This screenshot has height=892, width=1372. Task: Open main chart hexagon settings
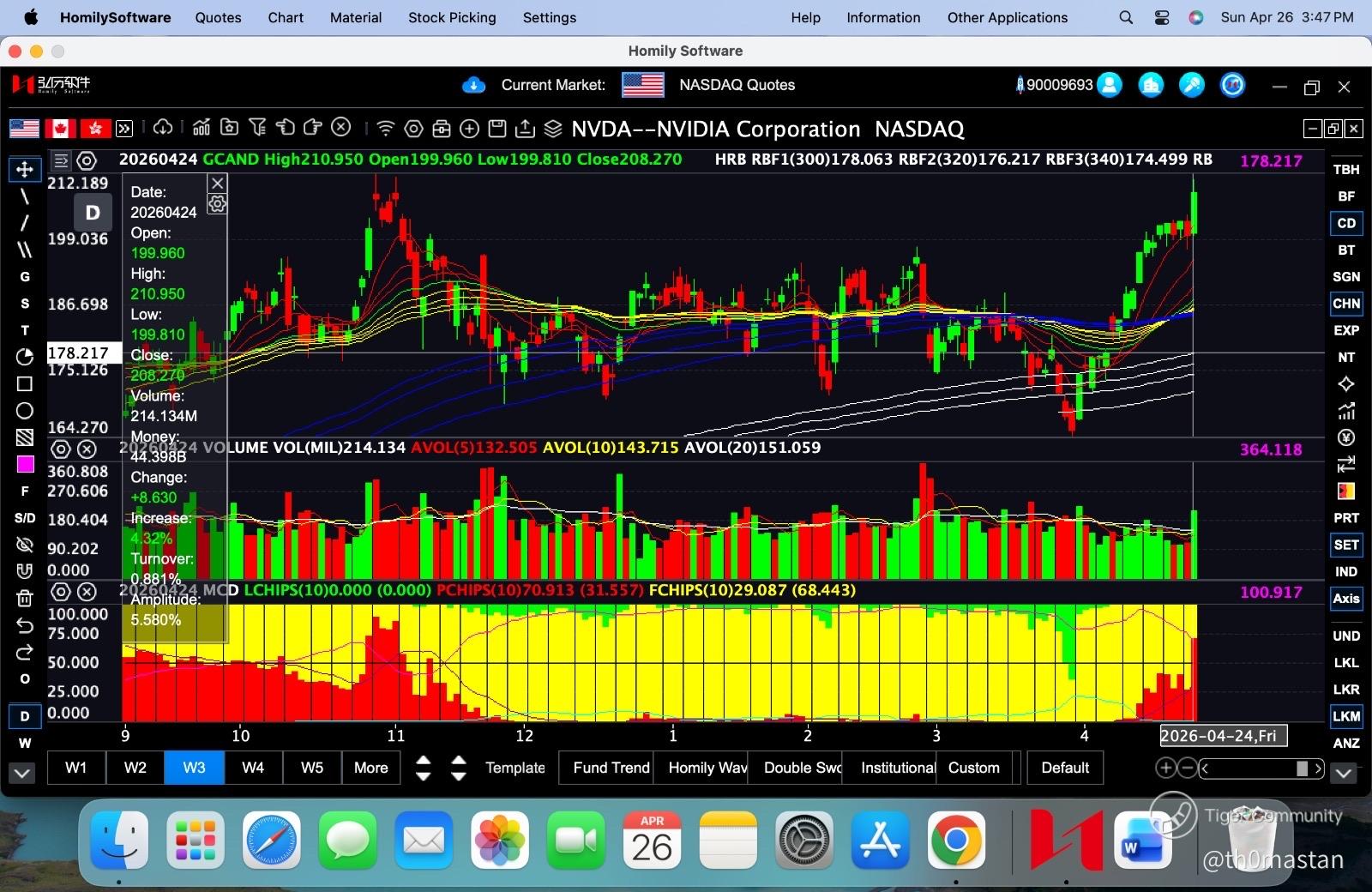point(87,160)
